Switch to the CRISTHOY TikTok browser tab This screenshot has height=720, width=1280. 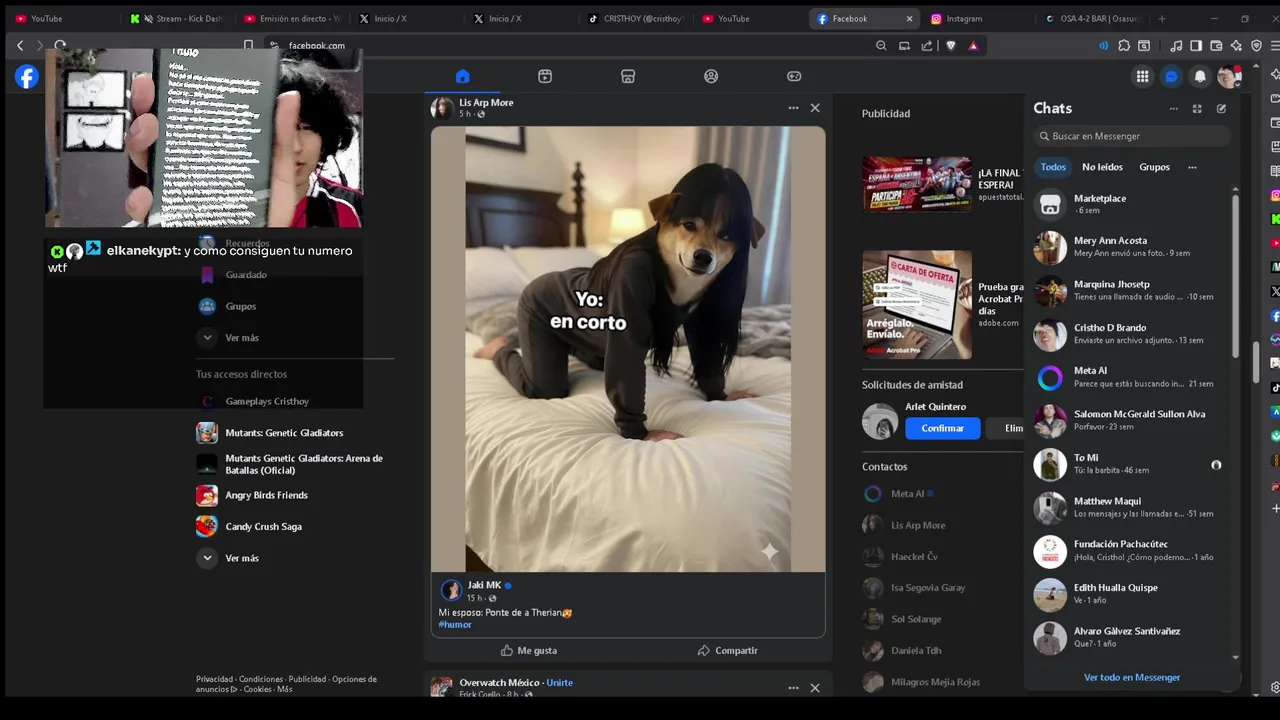point(634,18)
